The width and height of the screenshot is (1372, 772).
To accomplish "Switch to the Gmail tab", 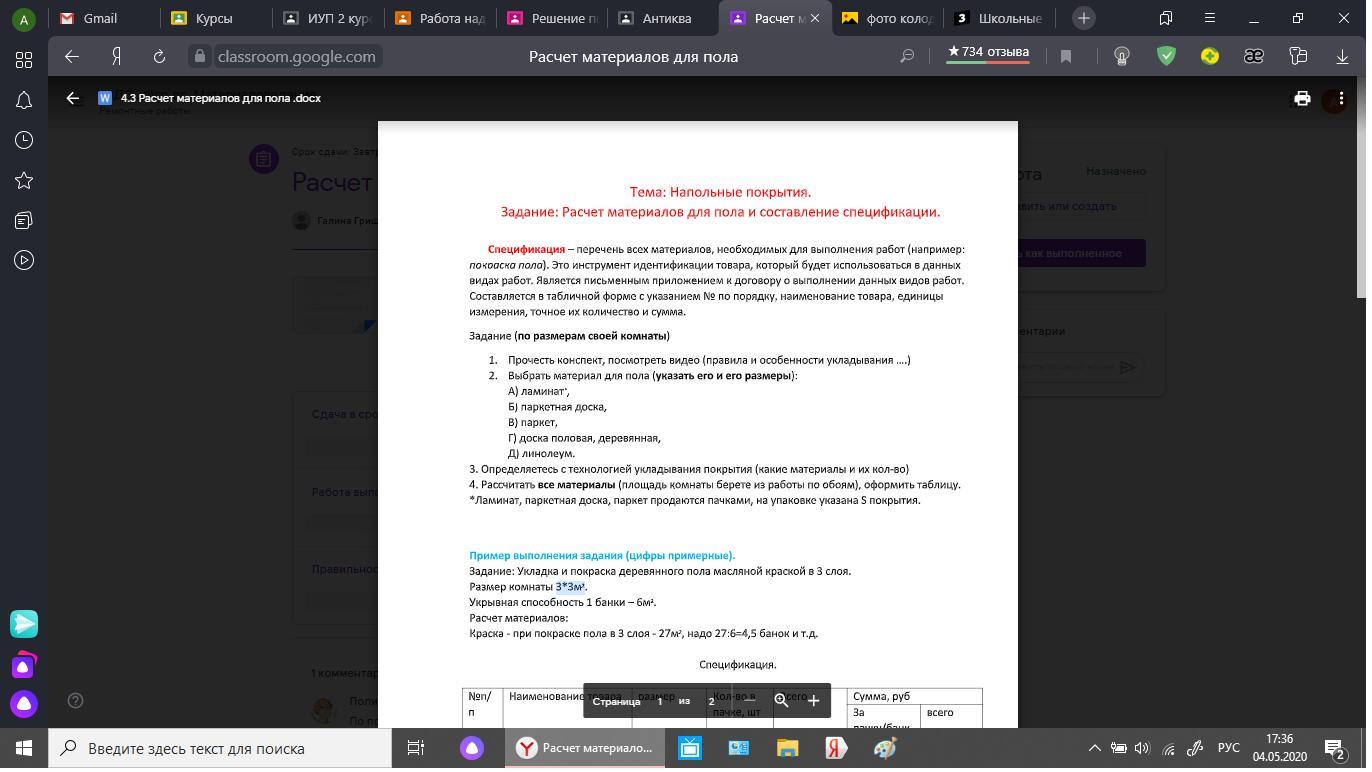I will pyautogui.click(x=99, y=18).
